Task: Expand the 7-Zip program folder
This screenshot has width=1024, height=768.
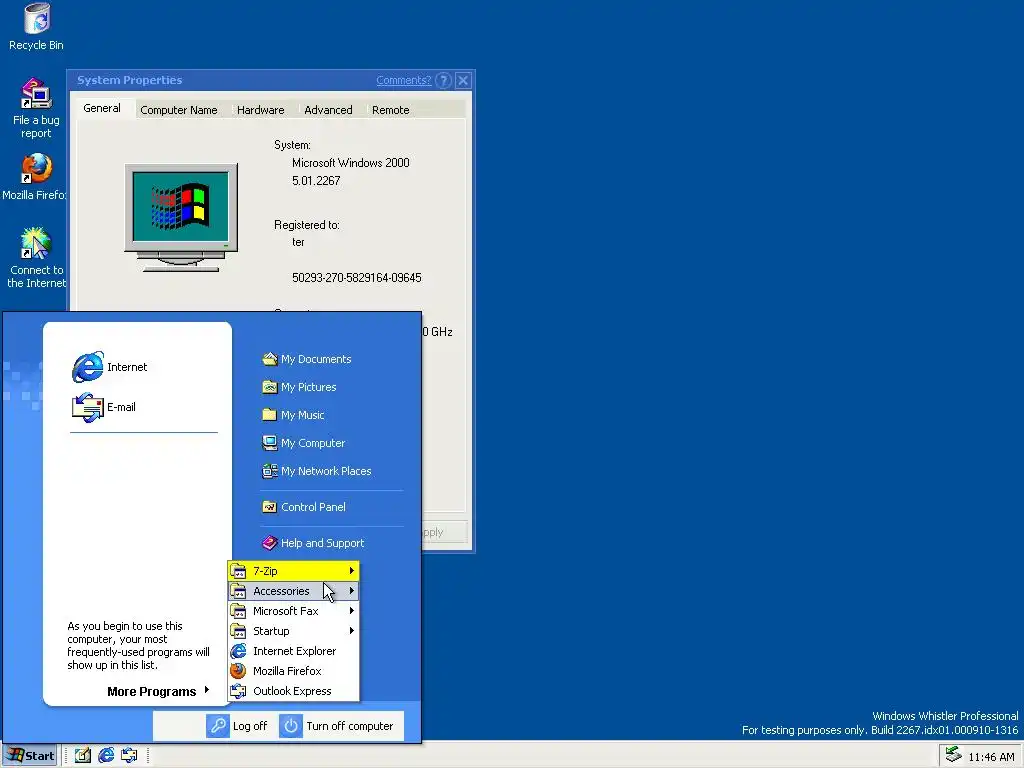Action: [293, 571]
